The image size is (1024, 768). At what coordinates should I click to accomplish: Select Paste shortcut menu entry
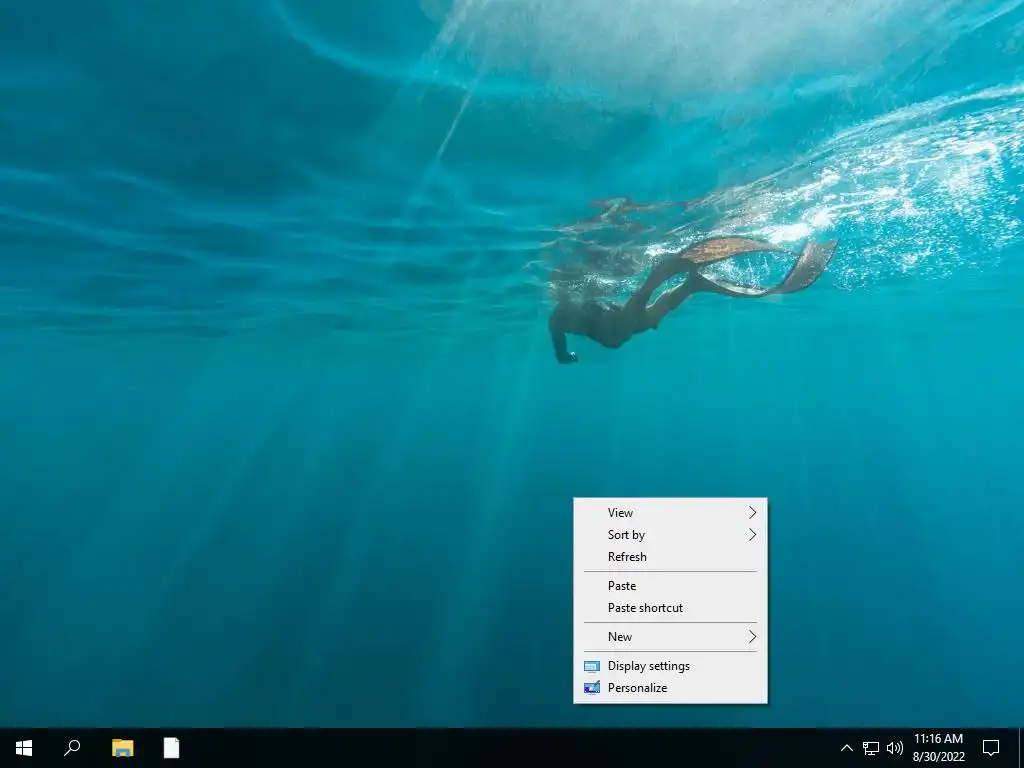pyautogui.click(x=670, y=608)
